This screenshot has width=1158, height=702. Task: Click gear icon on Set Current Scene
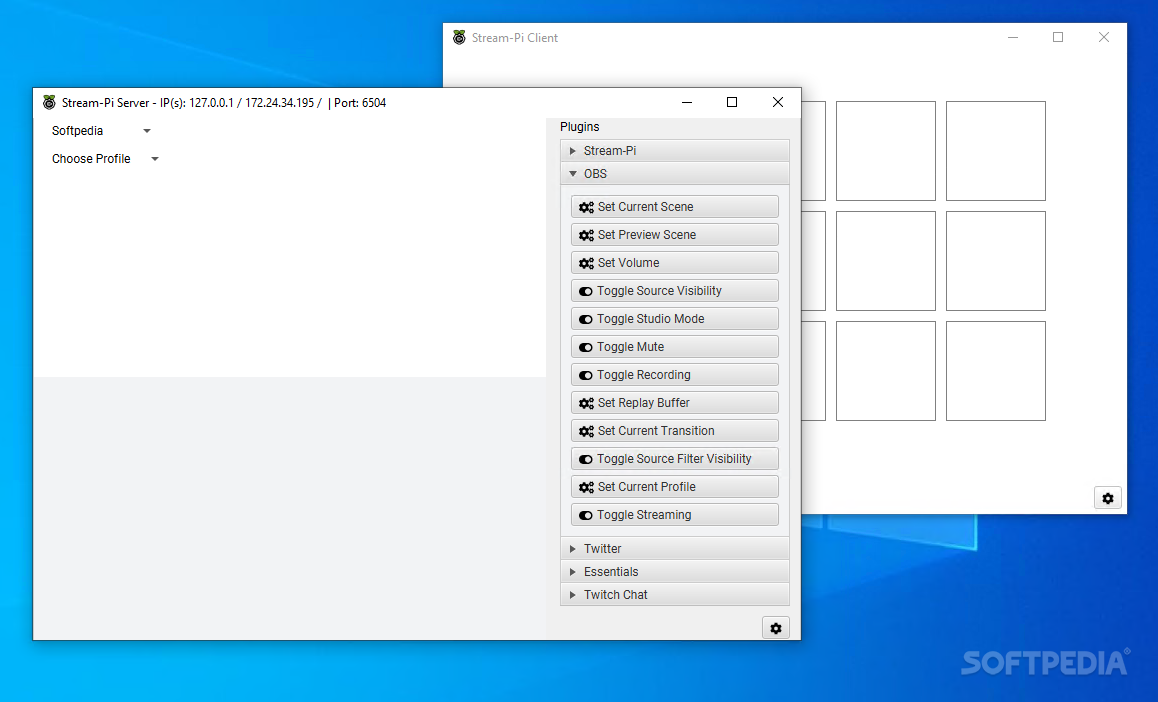click(x=586, y=207)
